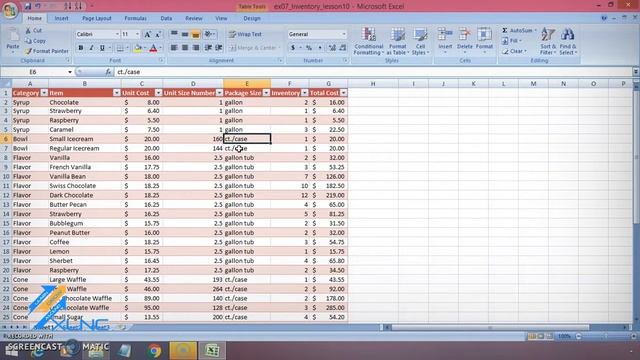The height and width of the screenshot is (360, 640).
Task: Click the Percent Style icon
Action: coord(309,48)
